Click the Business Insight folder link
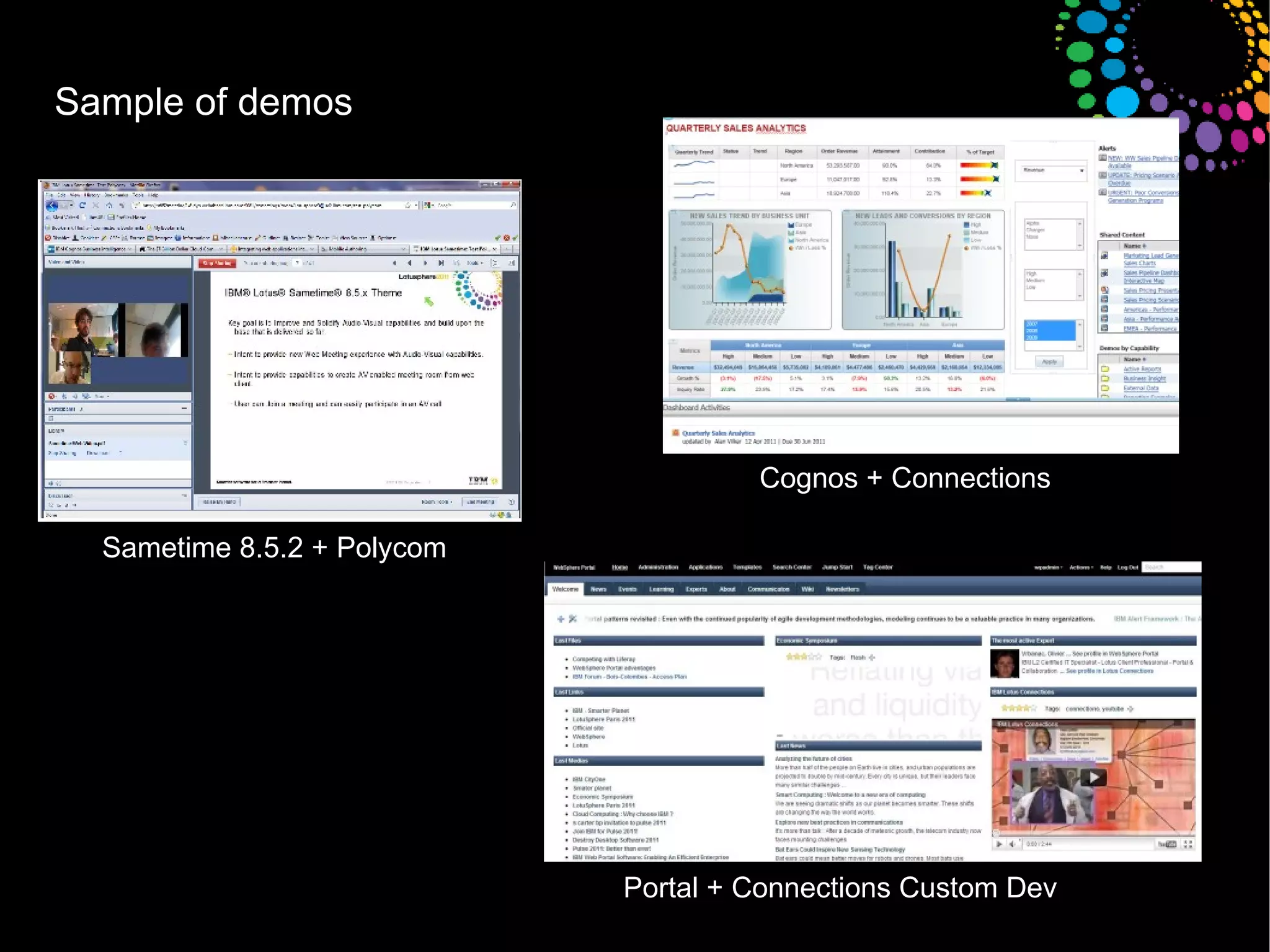 1144,378
